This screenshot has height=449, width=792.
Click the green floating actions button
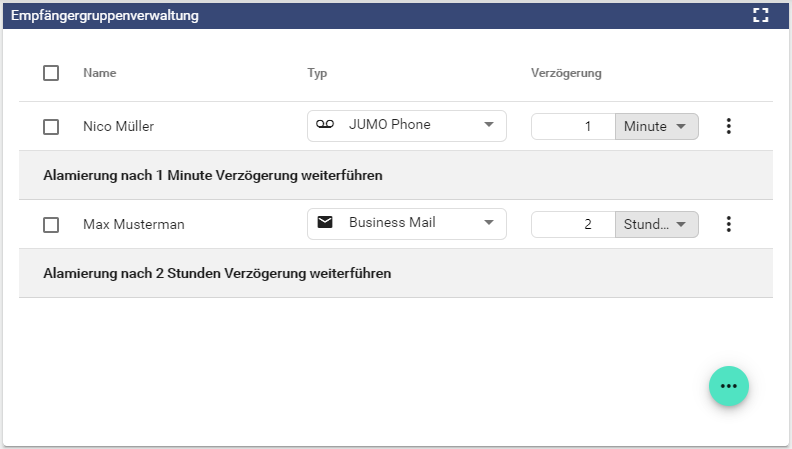click(729, 386)
